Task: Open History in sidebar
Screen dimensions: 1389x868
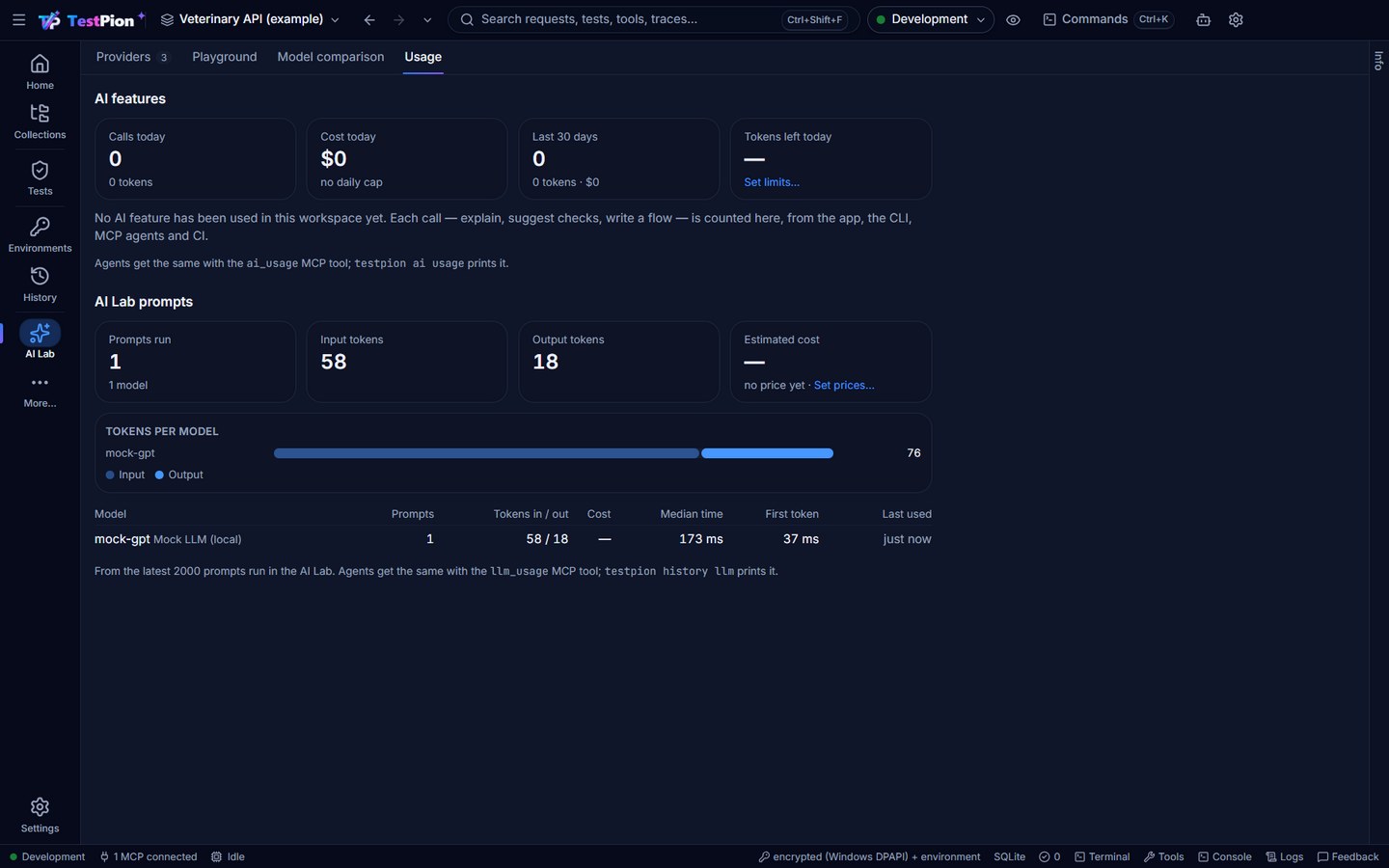Action: pos(40,285)
